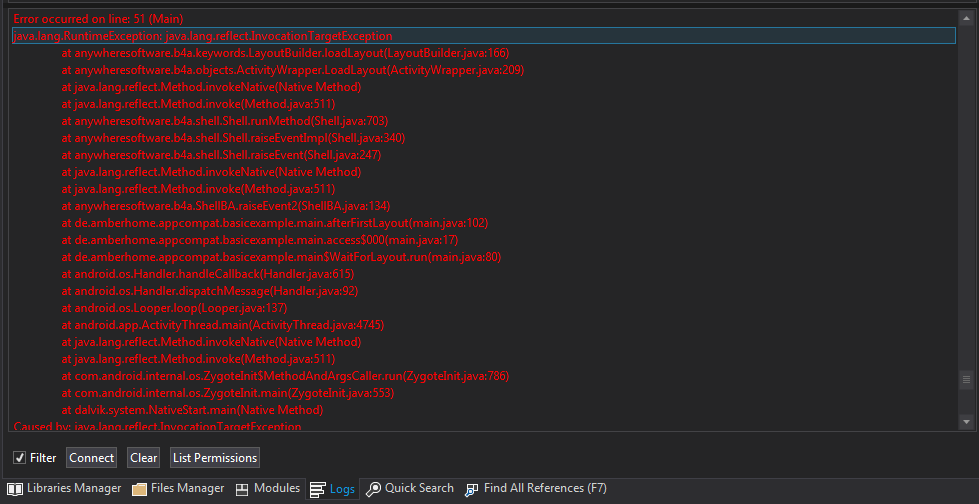Click the Logs lines icon
Screen dimensions: 979x504
[x=317, y=489]
